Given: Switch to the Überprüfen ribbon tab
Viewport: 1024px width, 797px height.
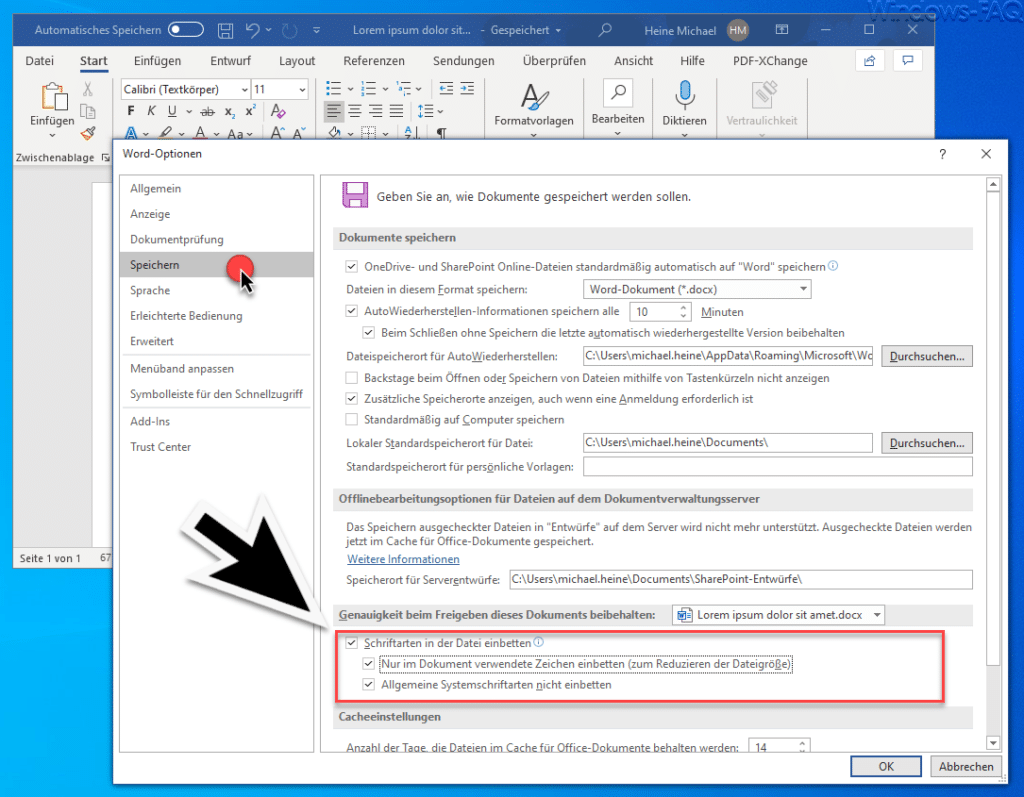Looking at the screenshot, I should click(x=554, y=61).
